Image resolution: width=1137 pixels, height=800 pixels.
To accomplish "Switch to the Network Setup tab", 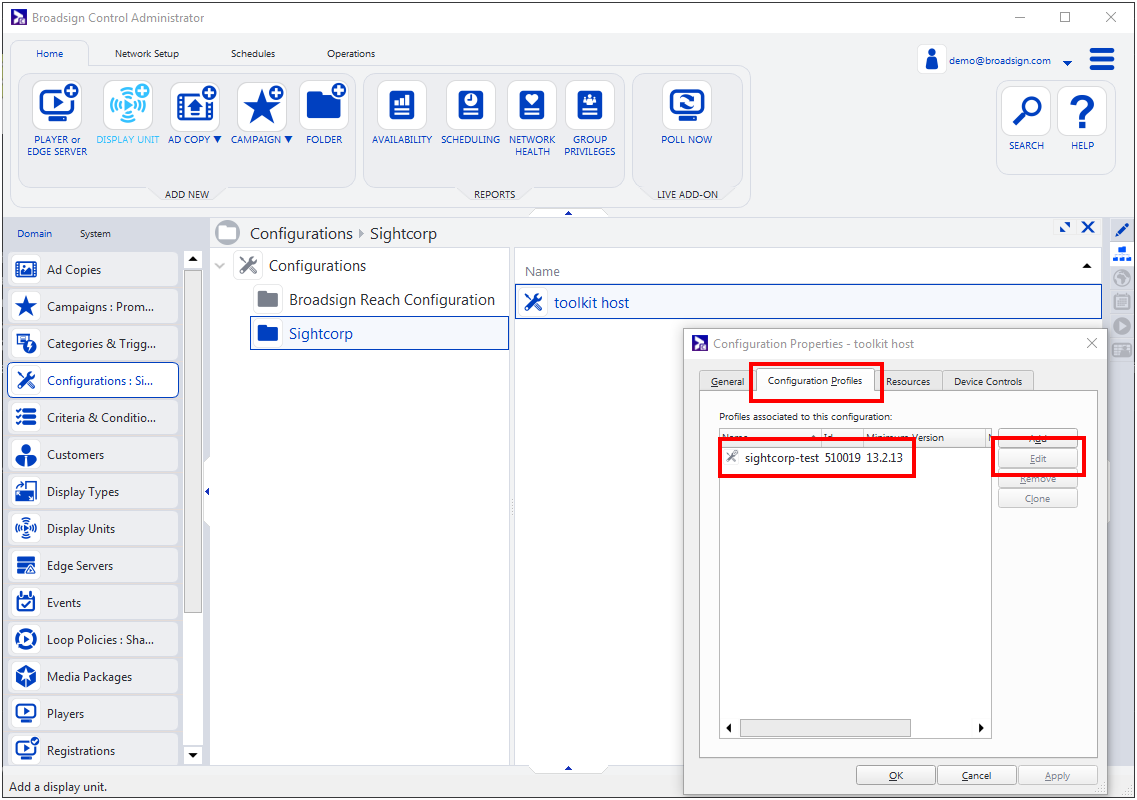I will 147,54.
